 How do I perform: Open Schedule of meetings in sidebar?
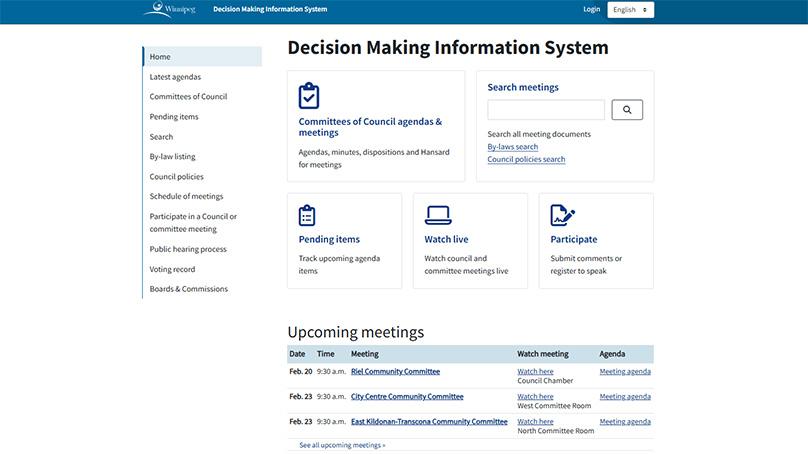coord(186,196)
